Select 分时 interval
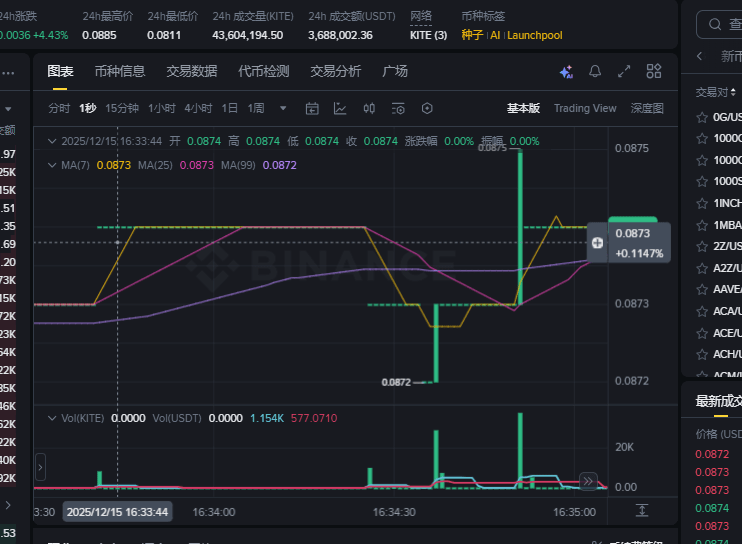The height and width of the screenshot is (544, 742). point(59,108)
